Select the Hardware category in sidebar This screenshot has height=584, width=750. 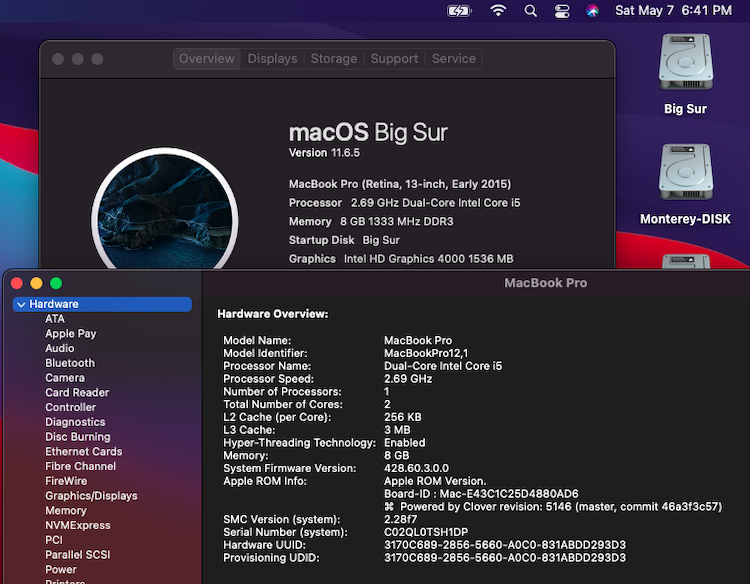click(102, 304)
